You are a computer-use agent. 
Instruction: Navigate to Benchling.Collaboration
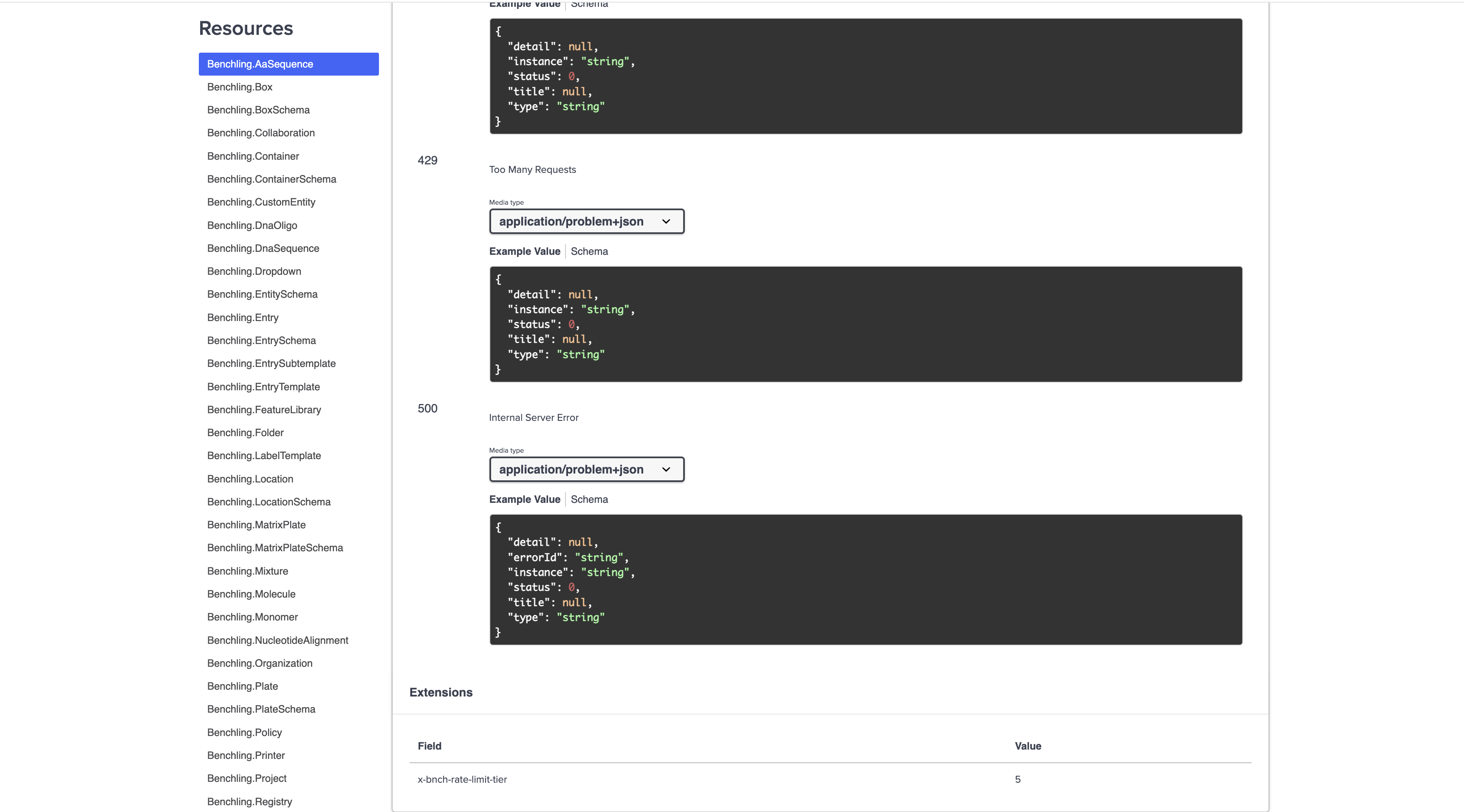(x=261, y=133)
